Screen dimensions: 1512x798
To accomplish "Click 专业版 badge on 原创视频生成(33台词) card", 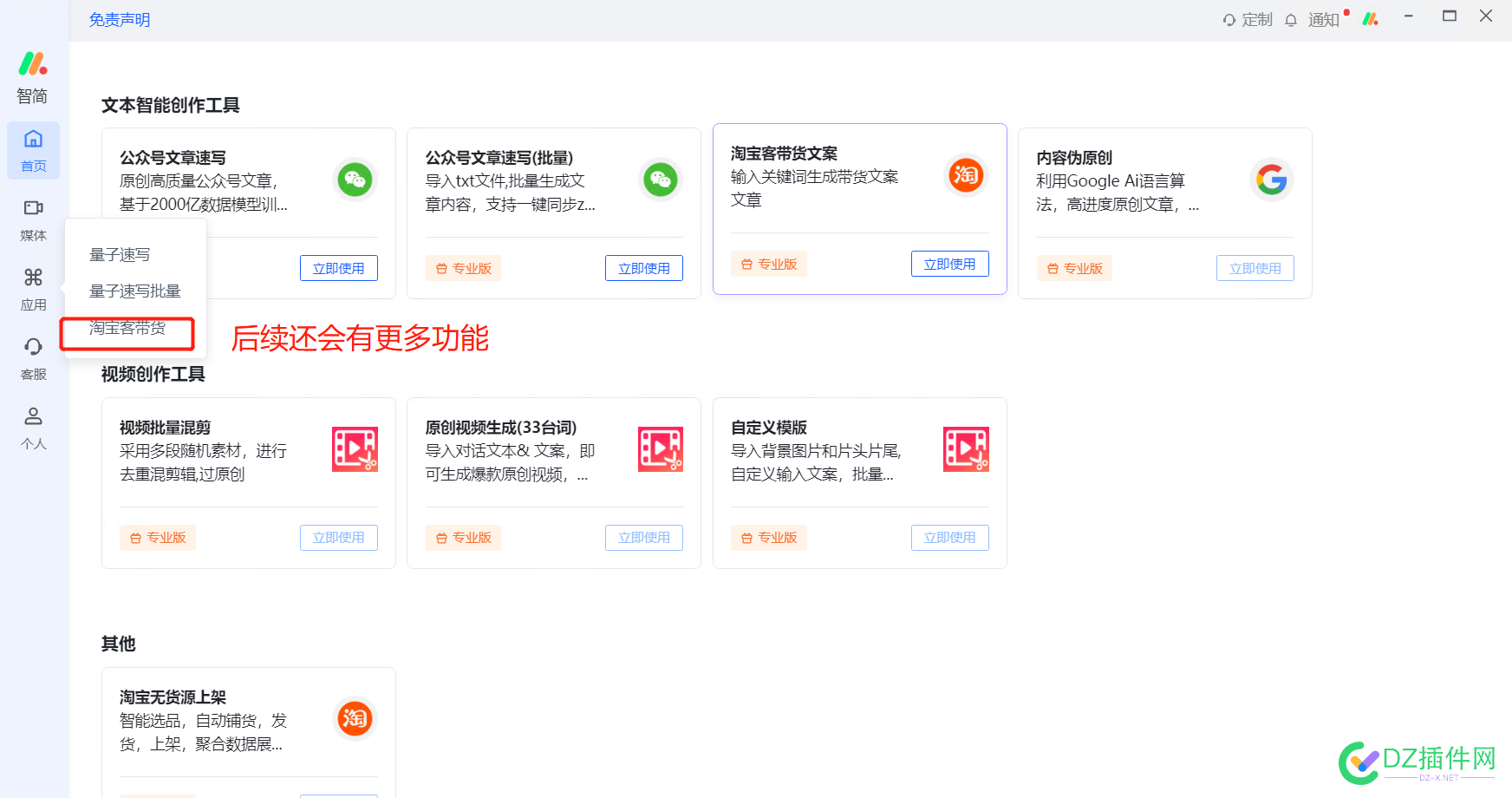I will click(x=463, y=538).
